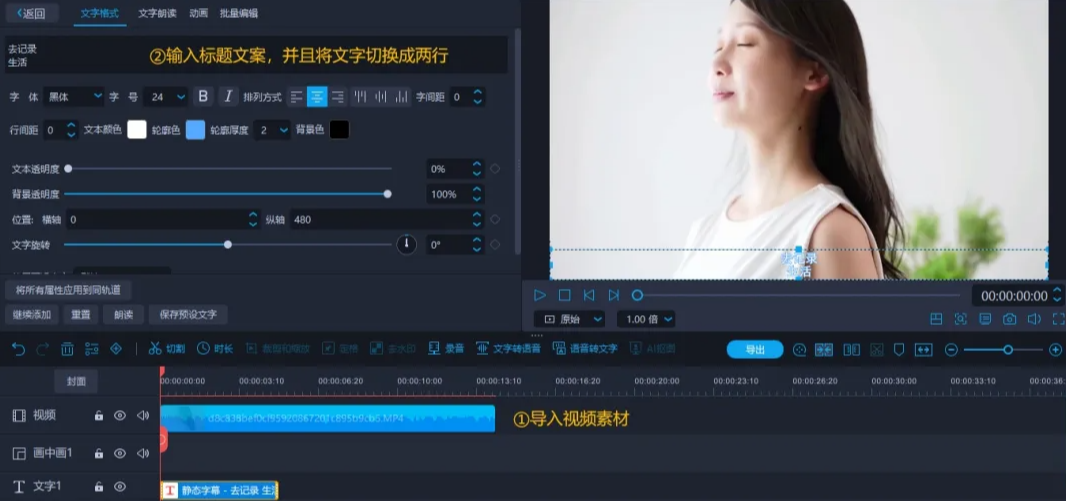Adjust the 字间距 letter spacing stepper
The height and width of the screenshot is (501, 1066).
point(478,97)
